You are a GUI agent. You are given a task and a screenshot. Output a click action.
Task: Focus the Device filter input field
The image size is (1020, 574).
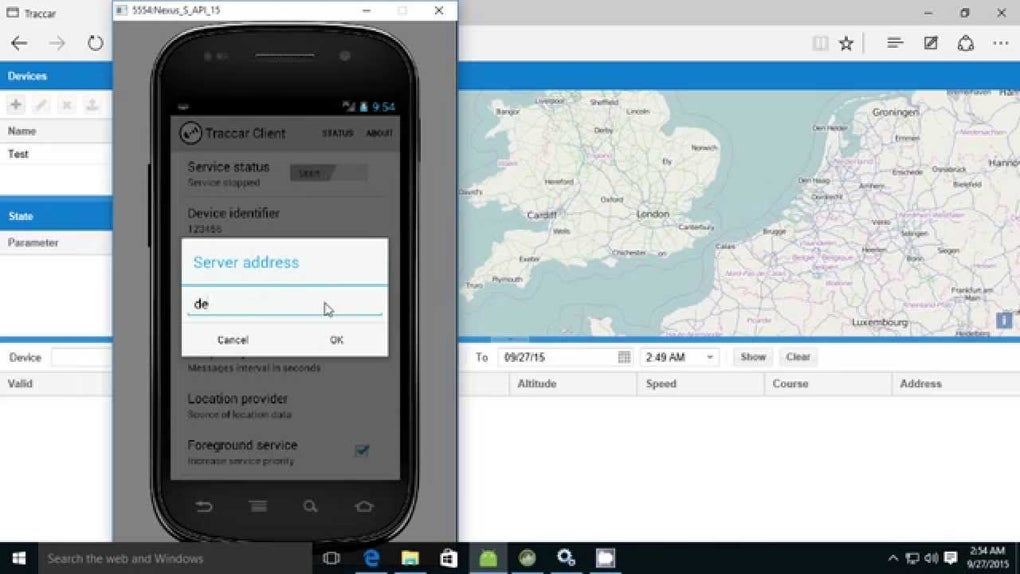[x=82, y=357]
